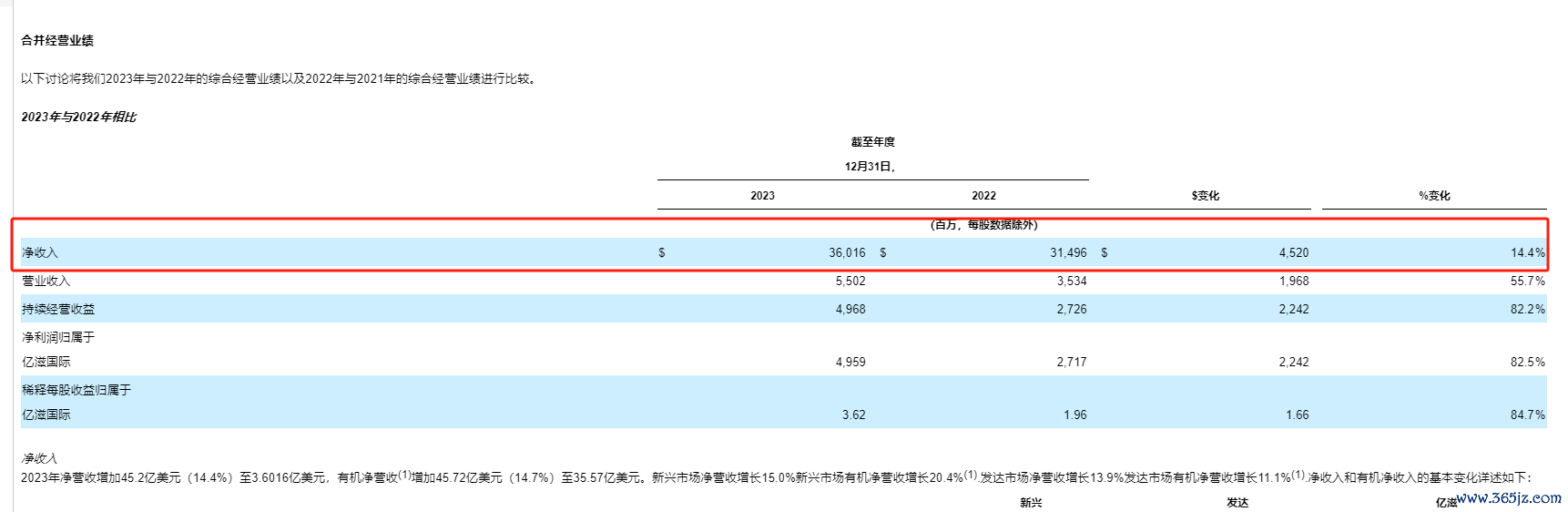The width and height of the screenshot is (1568, 512).
Task: Click the 新兴 column header at bottom
Action: [1031, 502]
